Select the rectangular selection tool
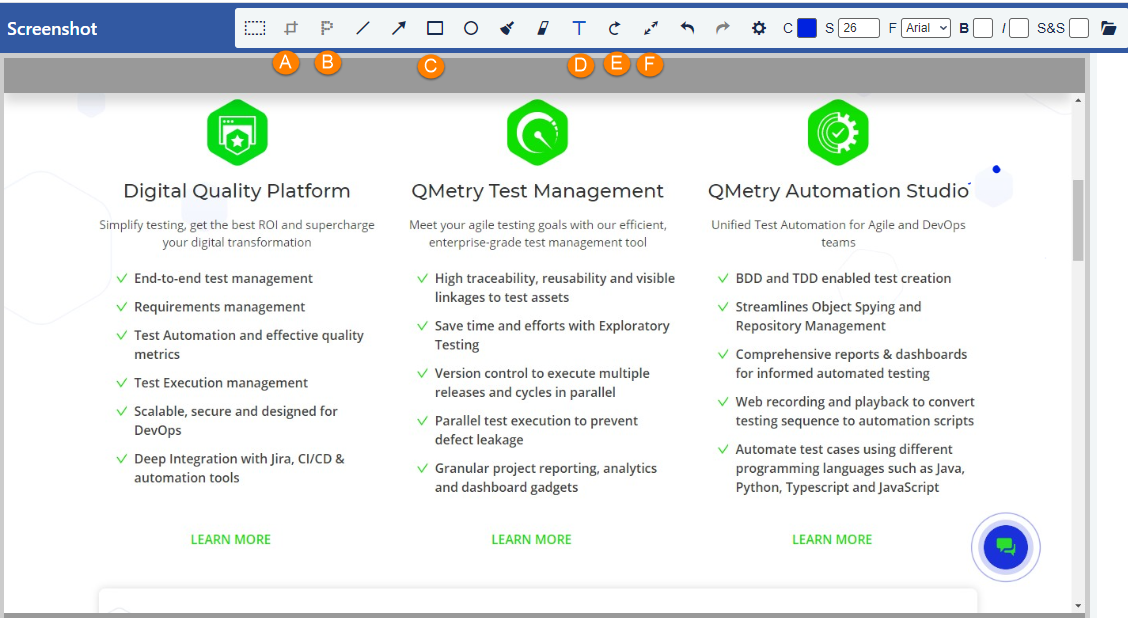 [254, 27]
